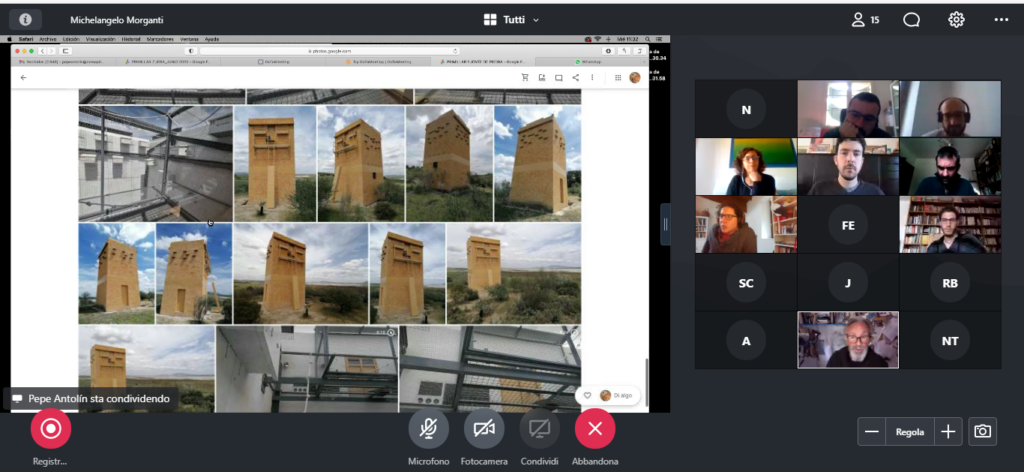Select the highlighted bearded man's video tile

coord(848,340)
